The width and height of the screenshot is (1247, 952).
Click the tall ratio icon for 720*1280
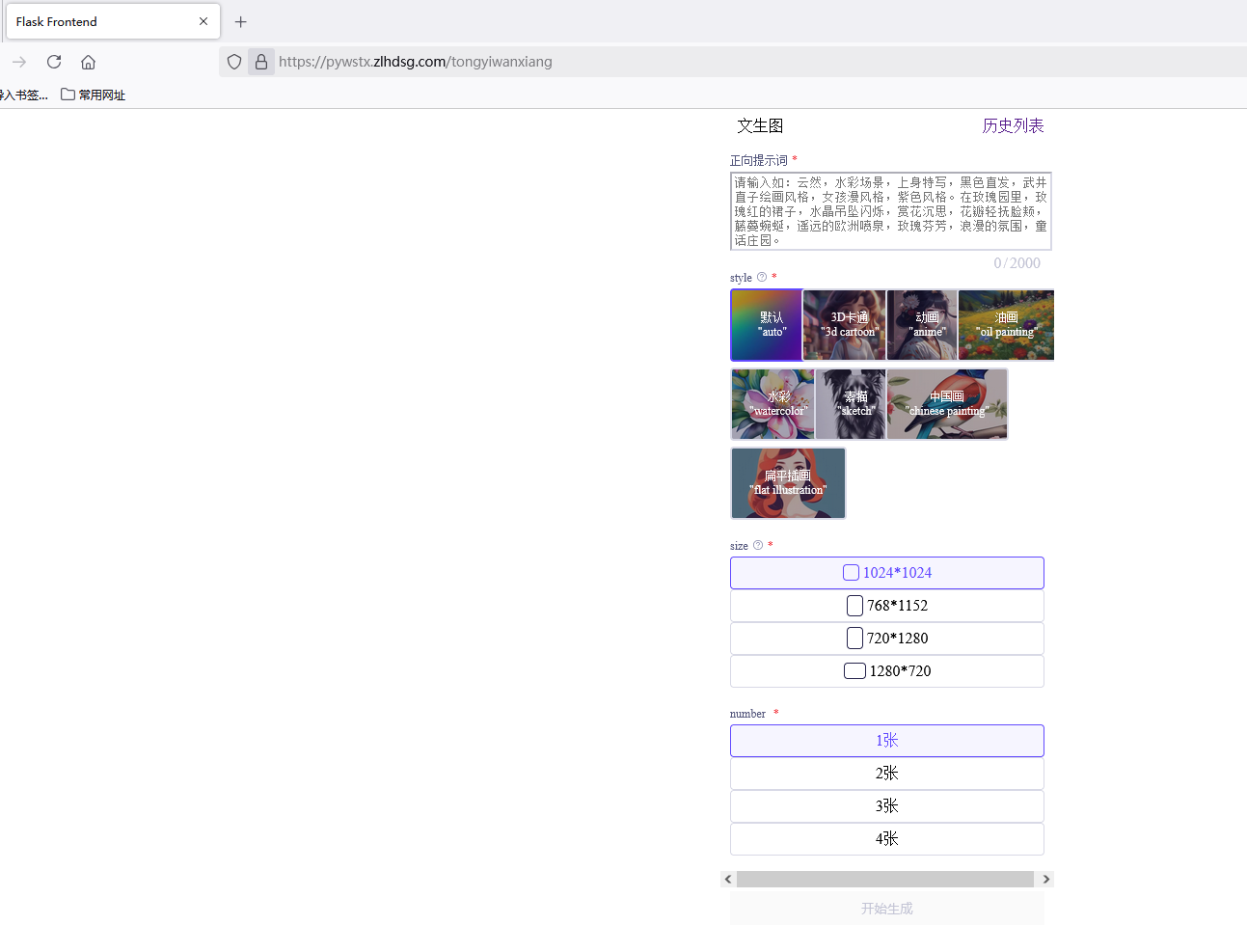pyautogui.click(x=854, y=639)
